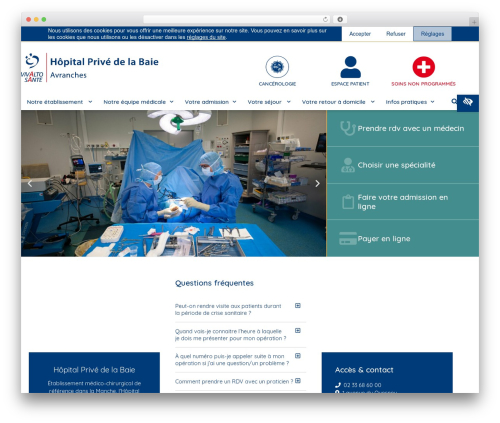Show previous slide with left arrow
Viewport: 500px width, 423px height.
point(30,183)
